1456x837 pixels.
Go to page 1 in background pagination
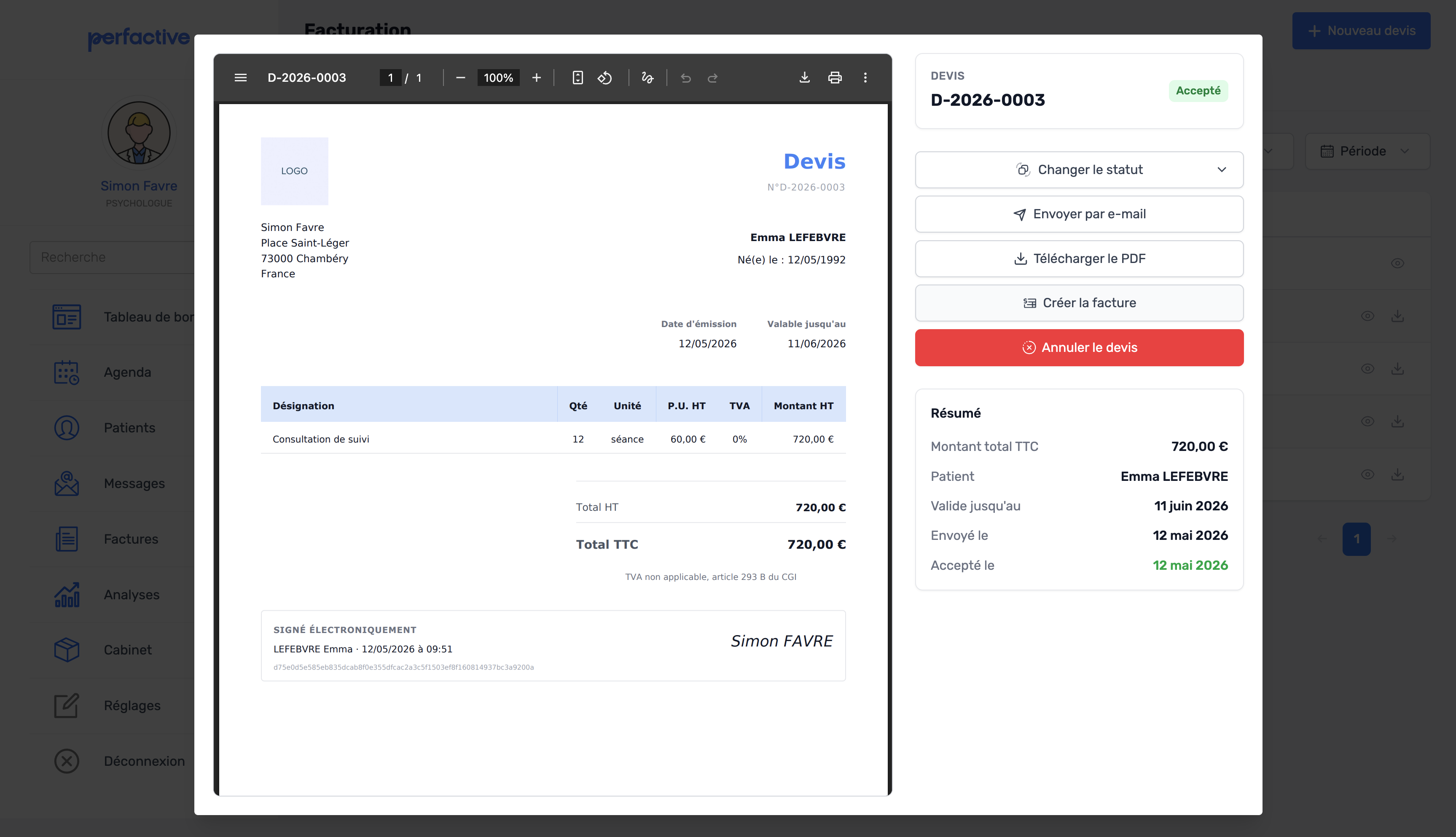pos(1357,539)
